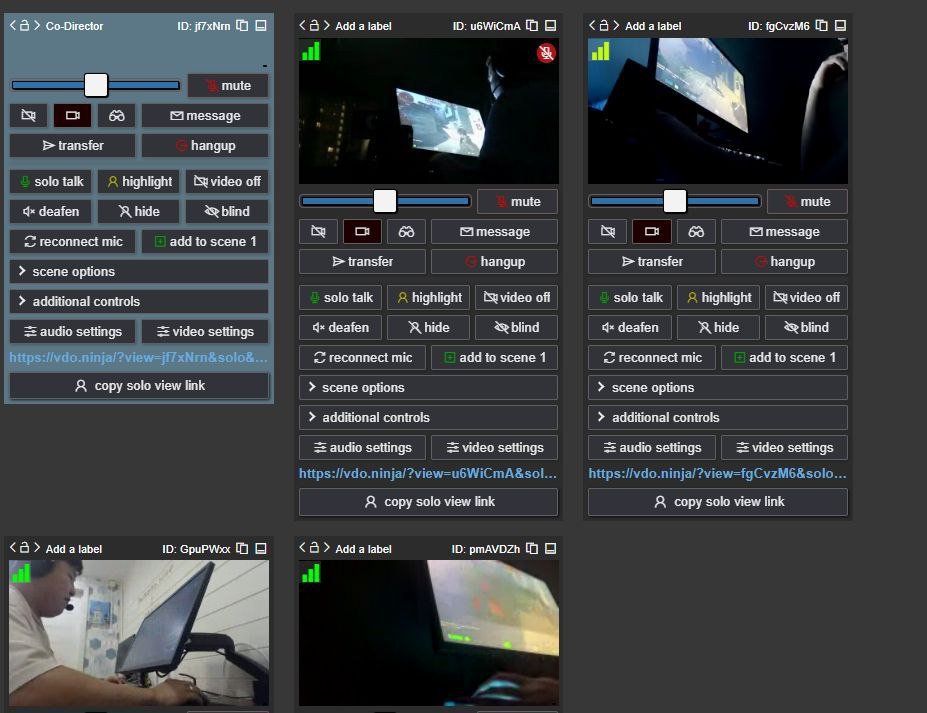Click "Add a label" on GpuPWxx panel
The height and width of the screenshot is (713, 927).
(74, 549)
